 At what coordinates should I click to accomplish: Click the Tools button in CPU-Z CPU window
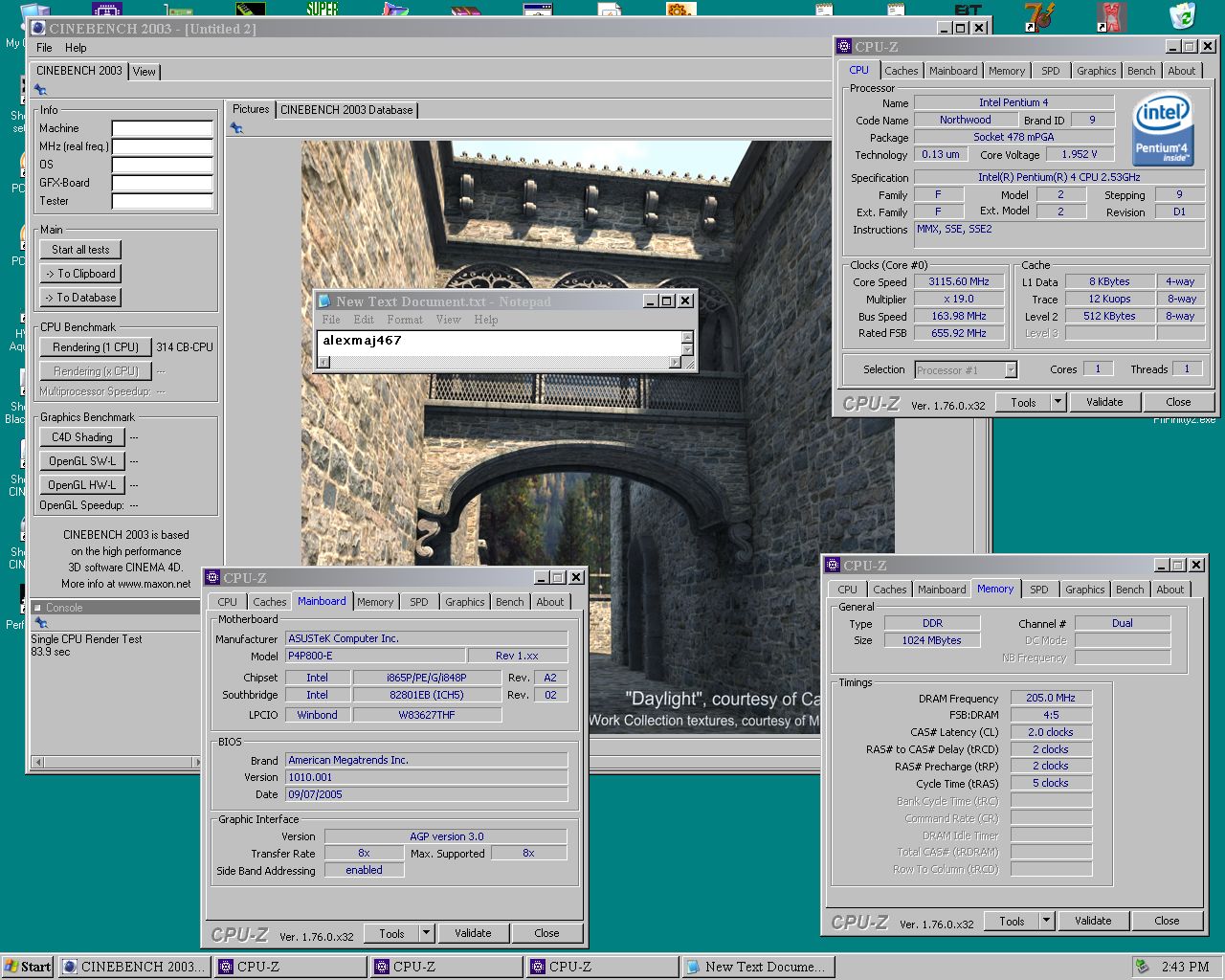(1023, 402)
